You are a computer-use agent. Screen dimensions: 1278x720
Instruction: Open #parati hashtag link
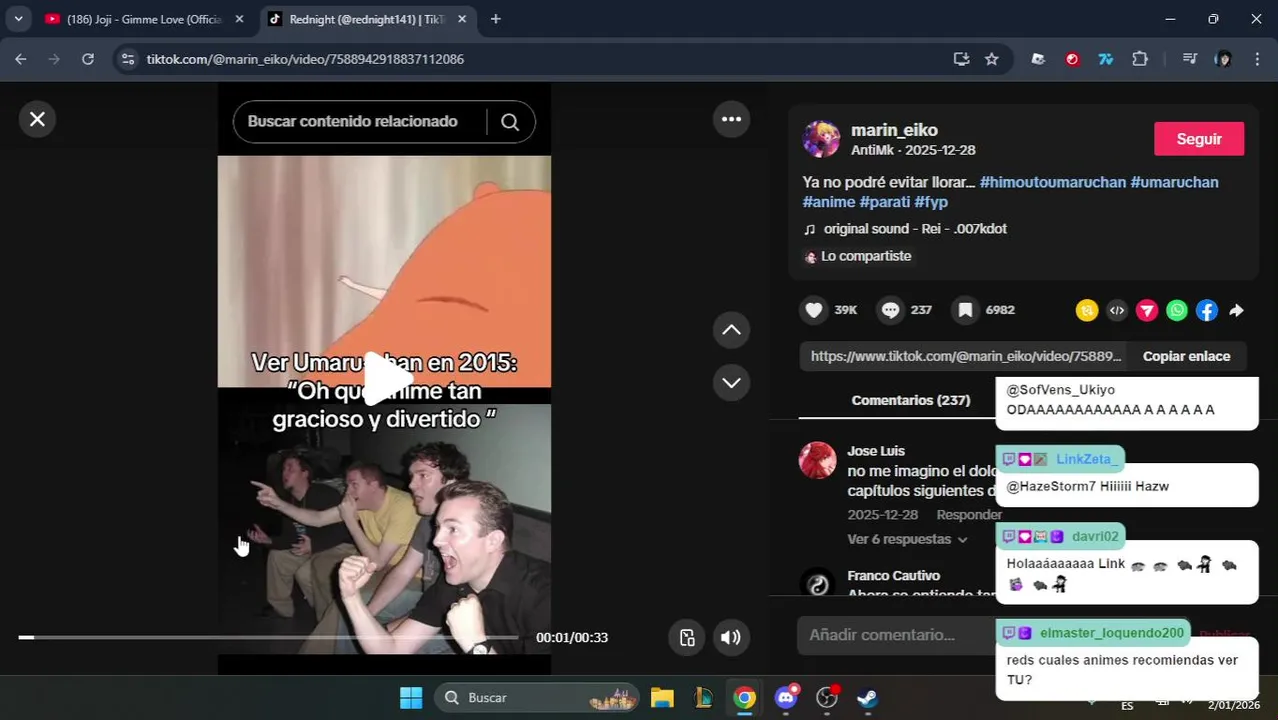coord(885,202)
